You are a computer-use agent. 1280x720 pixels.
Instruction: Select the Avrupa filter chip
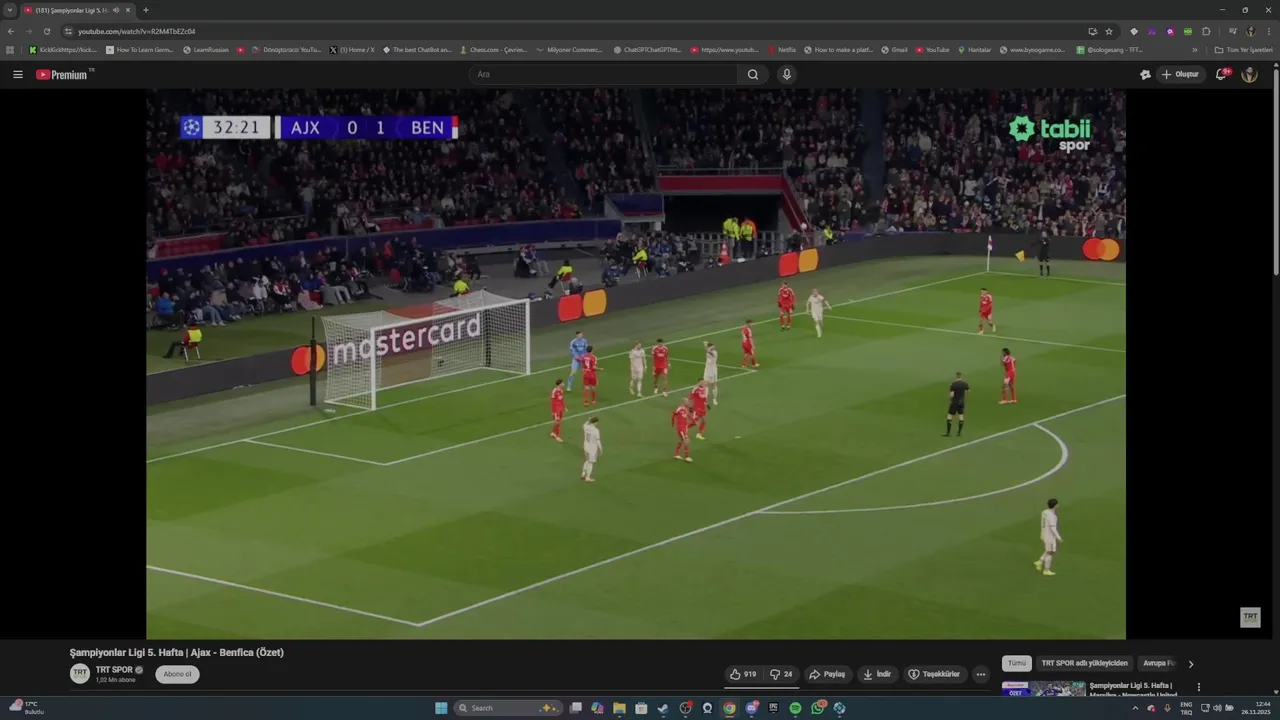[1158, 663]
